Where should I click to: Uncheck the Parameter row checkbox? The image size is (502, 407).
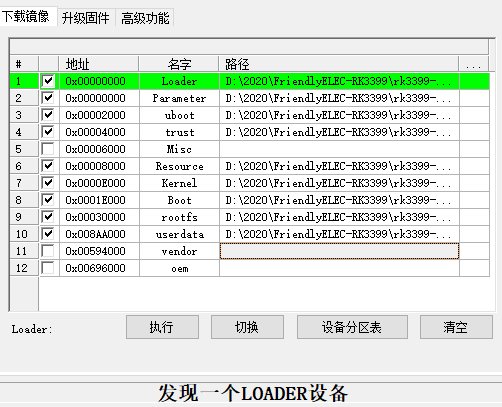coord(48,98)
